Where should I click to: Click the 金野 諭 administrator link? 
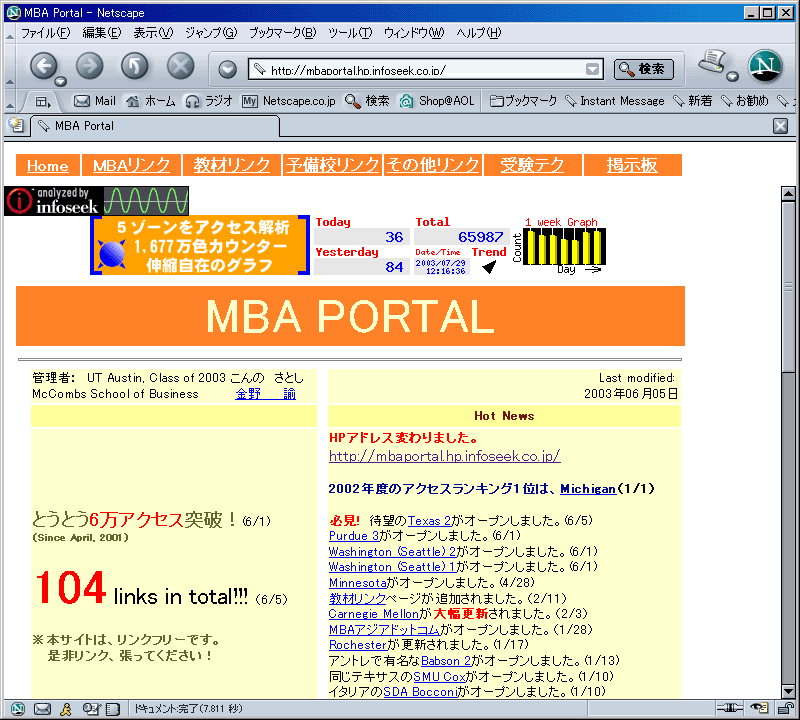265,394
